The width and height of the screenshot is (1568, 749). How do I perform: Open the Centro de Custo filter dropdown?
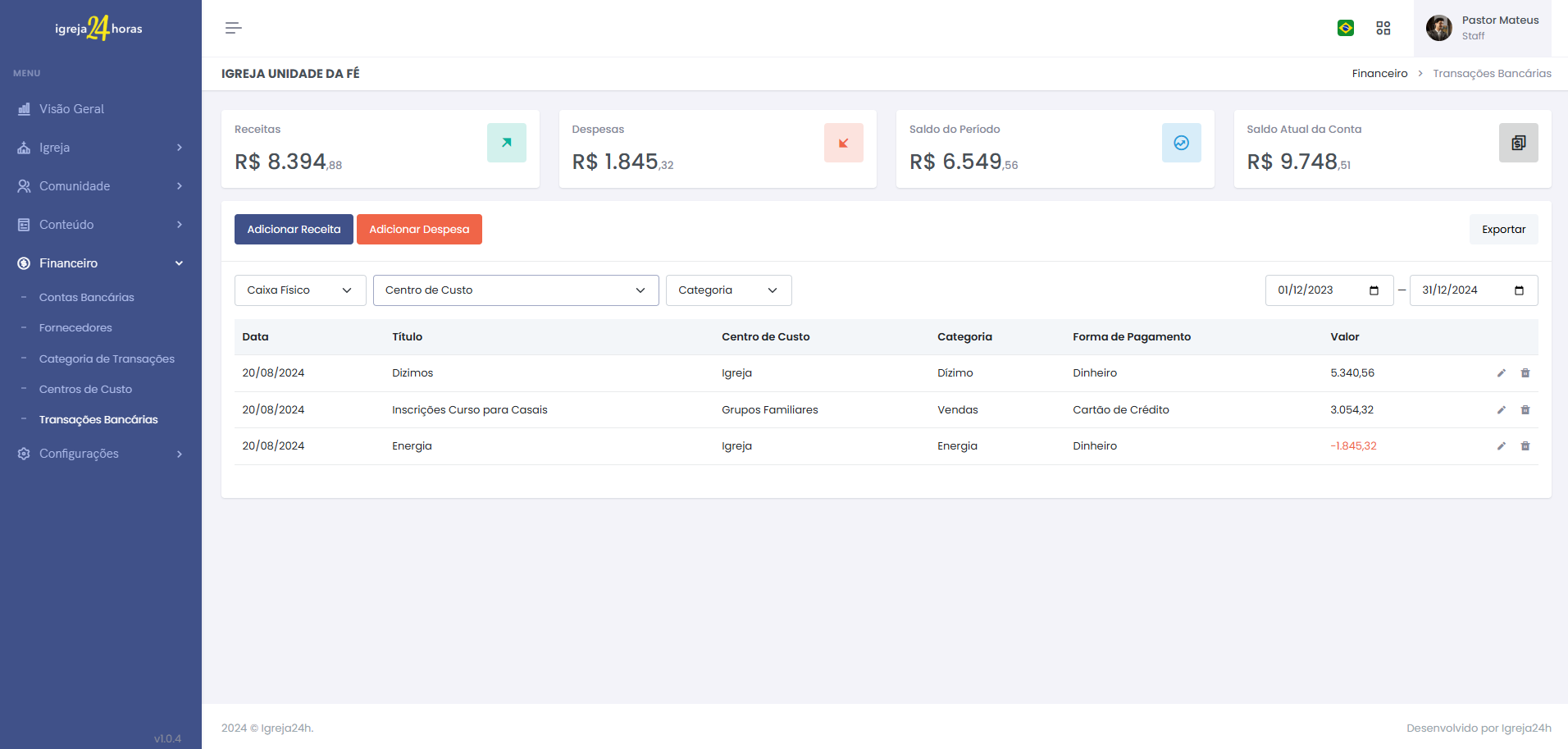(516, 290)
